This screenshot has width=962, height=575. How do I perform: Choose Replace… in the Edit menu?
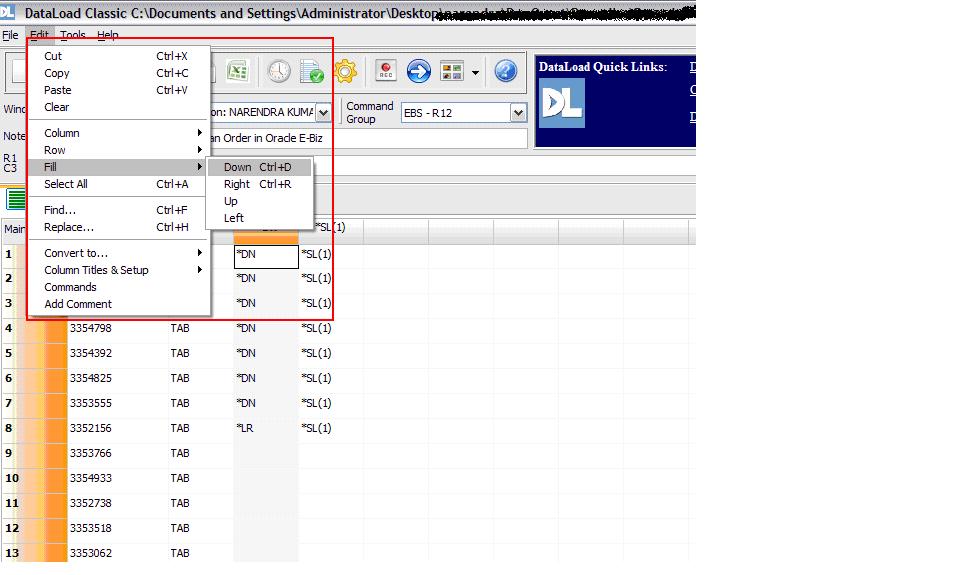[119, 227]
